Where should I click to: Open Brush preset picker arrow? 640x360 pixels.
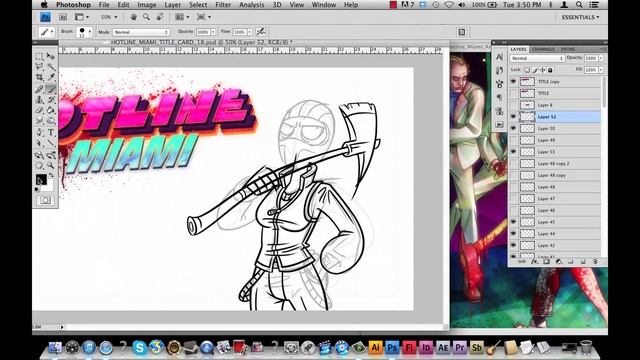[x=89, y=32]
